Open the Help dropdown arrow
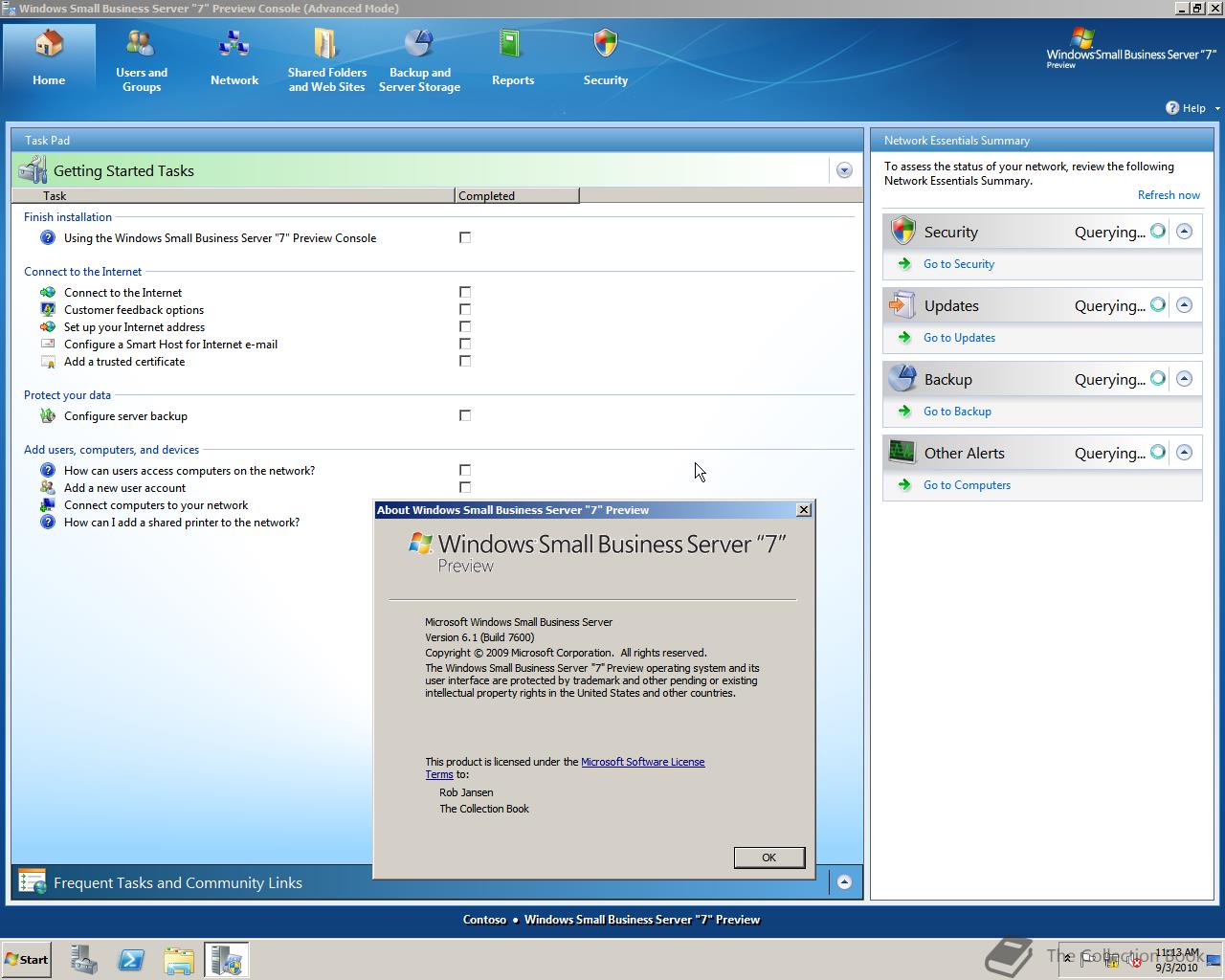The width and height of the screenshot is (1225, 980). (1217, 108)
